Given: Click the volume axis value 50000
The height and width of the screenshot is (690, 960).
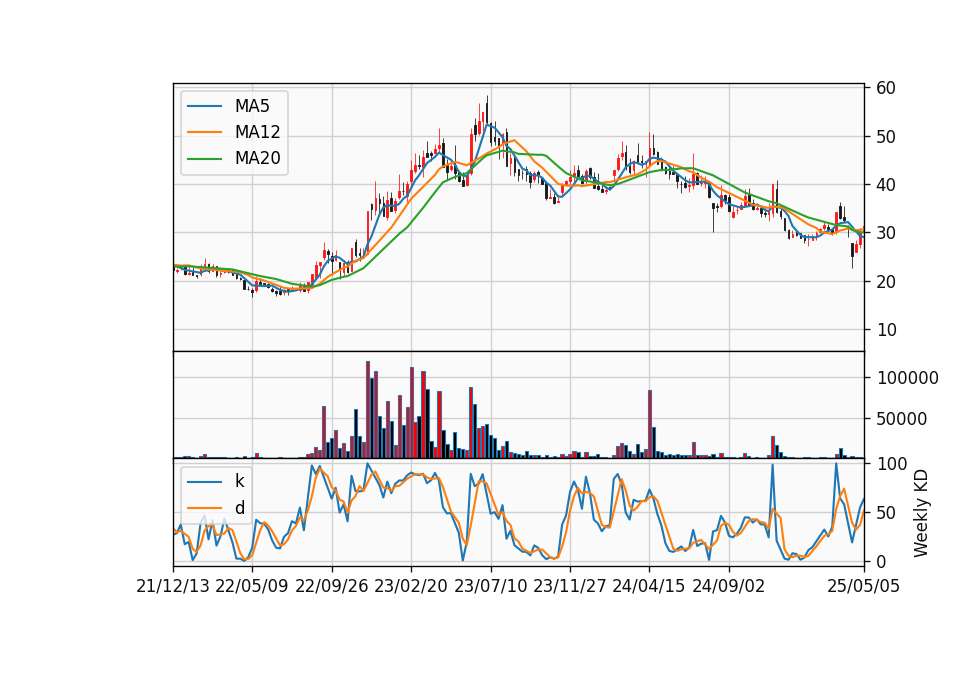Looking at the screenshot, I should point(902,419).
